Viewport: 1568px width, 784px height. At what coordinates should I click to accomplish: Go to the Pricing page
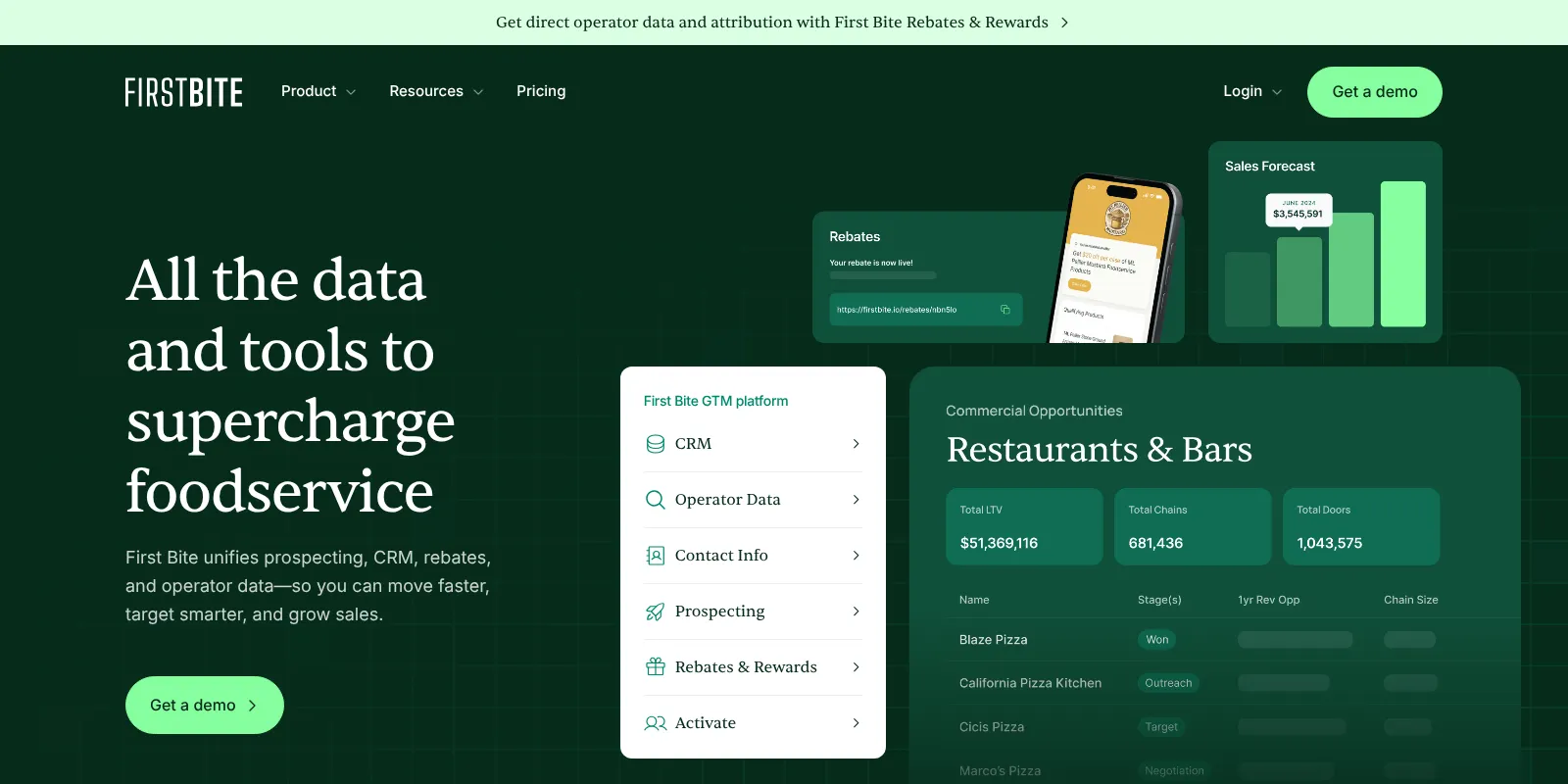(x=541, y=91)
